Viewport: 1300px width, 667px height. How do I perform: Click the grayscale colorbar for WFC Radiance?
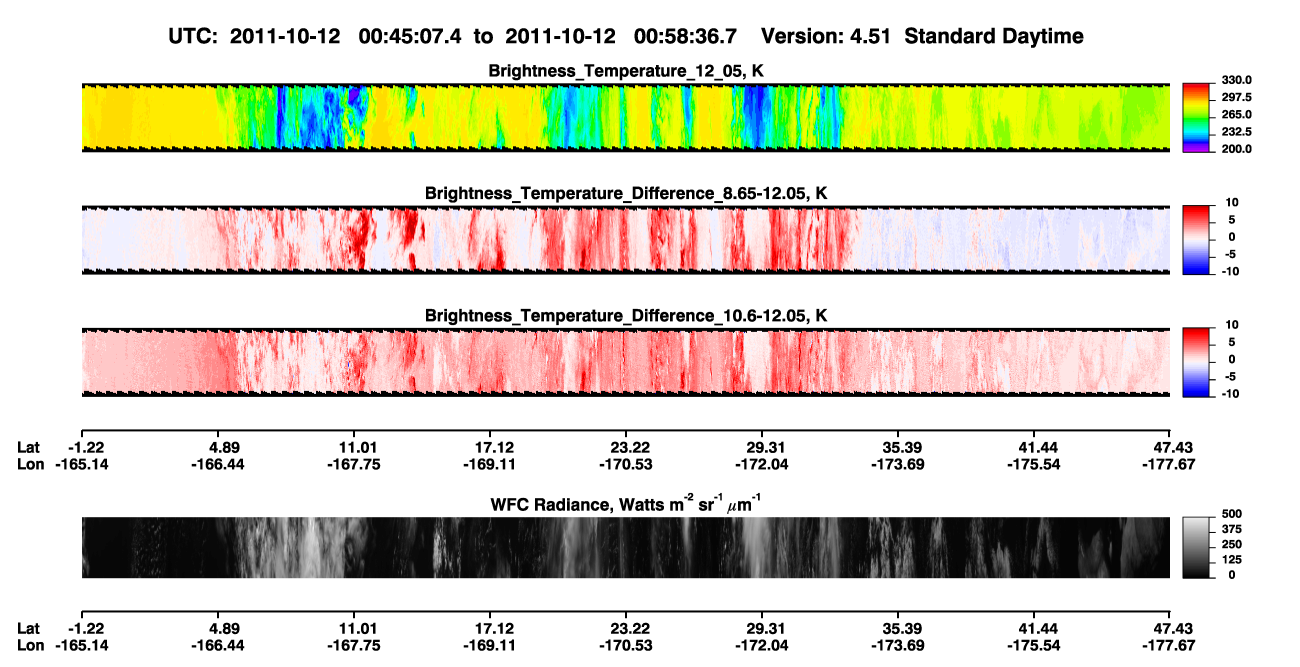point(1196,548)
